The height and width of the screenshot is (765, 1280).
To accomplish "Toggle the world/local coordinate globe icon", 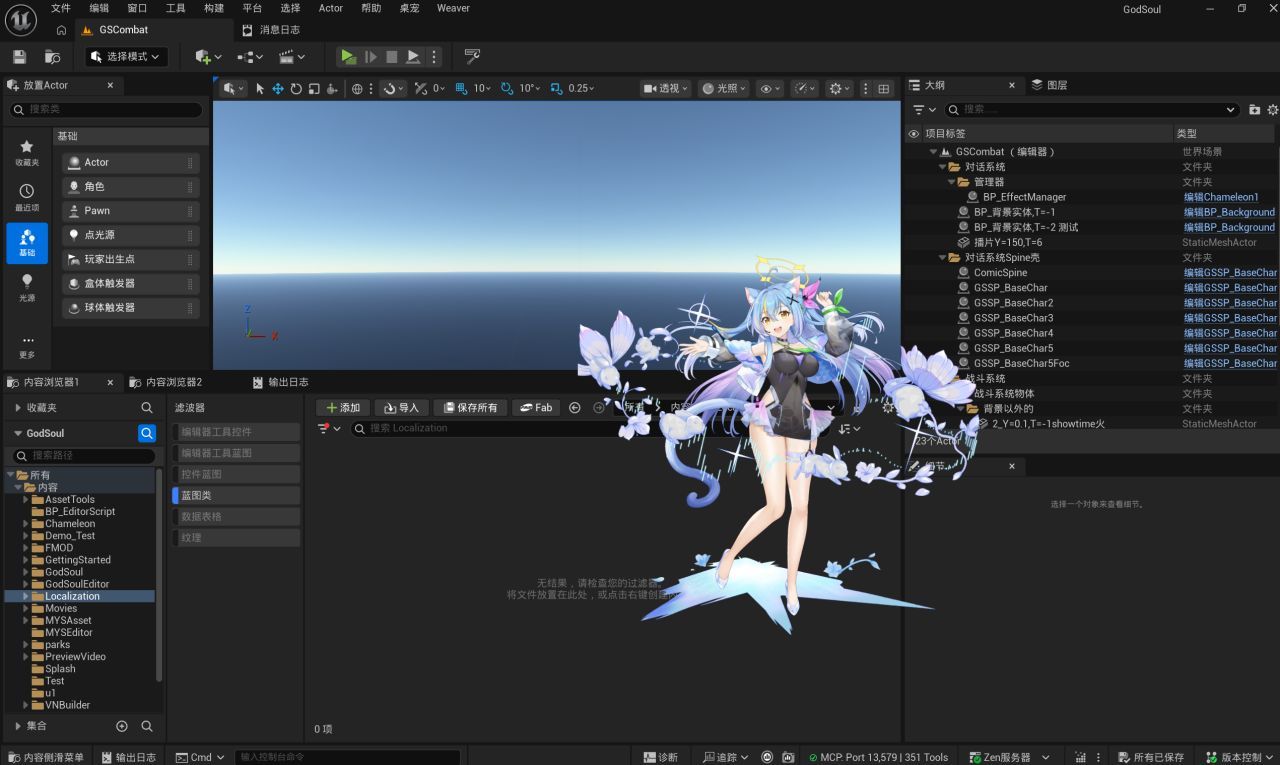I will coord(357,89).
